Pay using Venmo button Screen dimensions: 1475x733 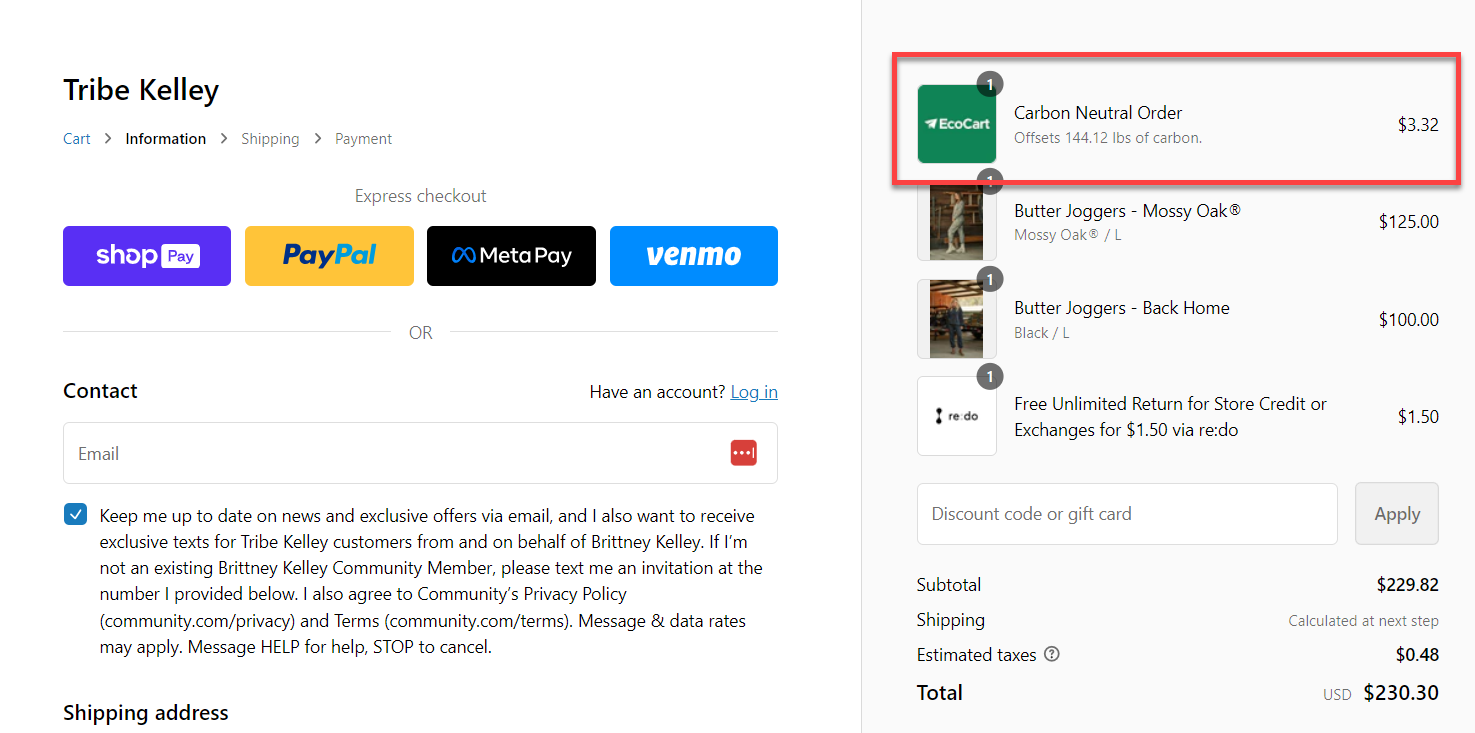693,256
